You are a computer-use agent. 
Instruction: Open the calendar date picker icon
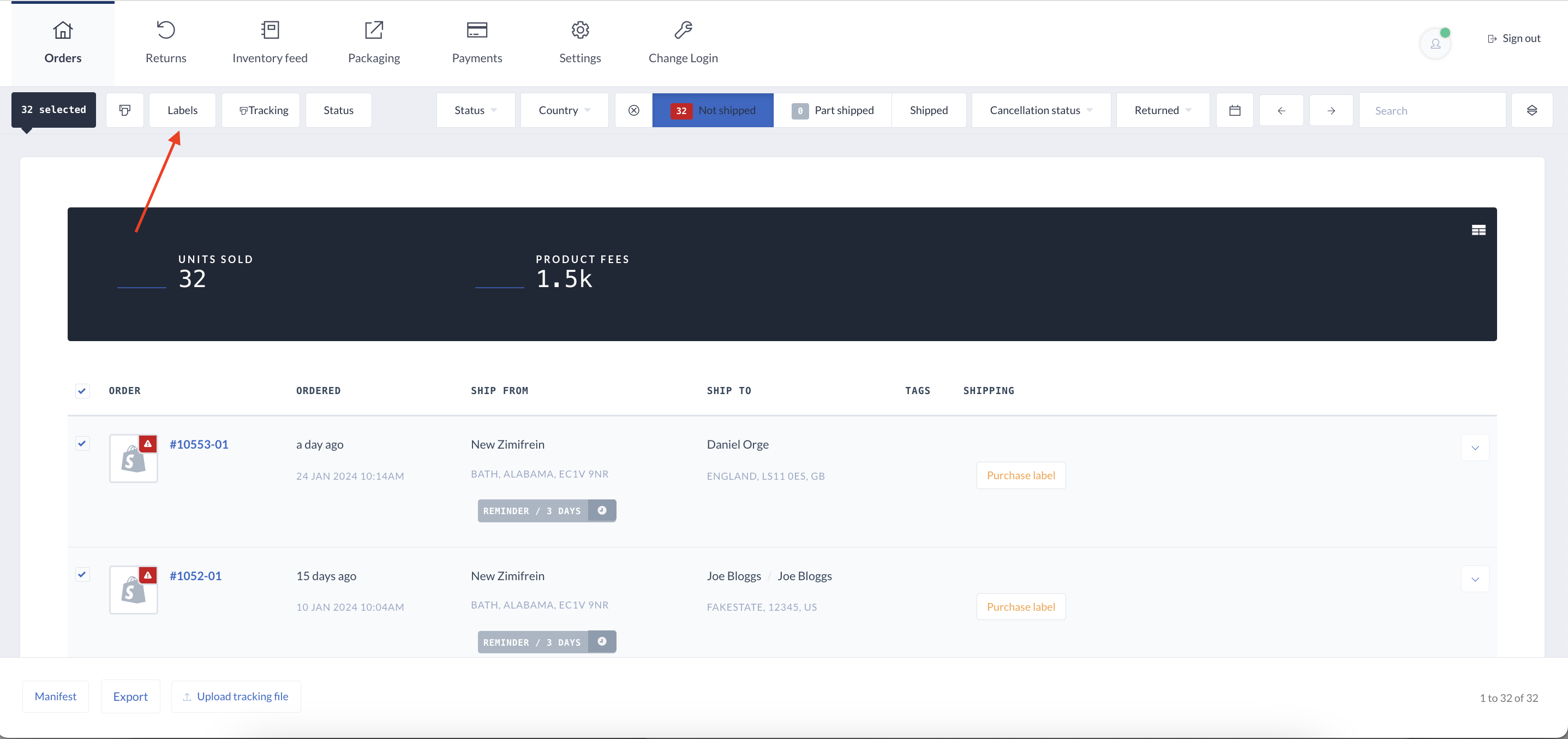tap(1235, 110)
